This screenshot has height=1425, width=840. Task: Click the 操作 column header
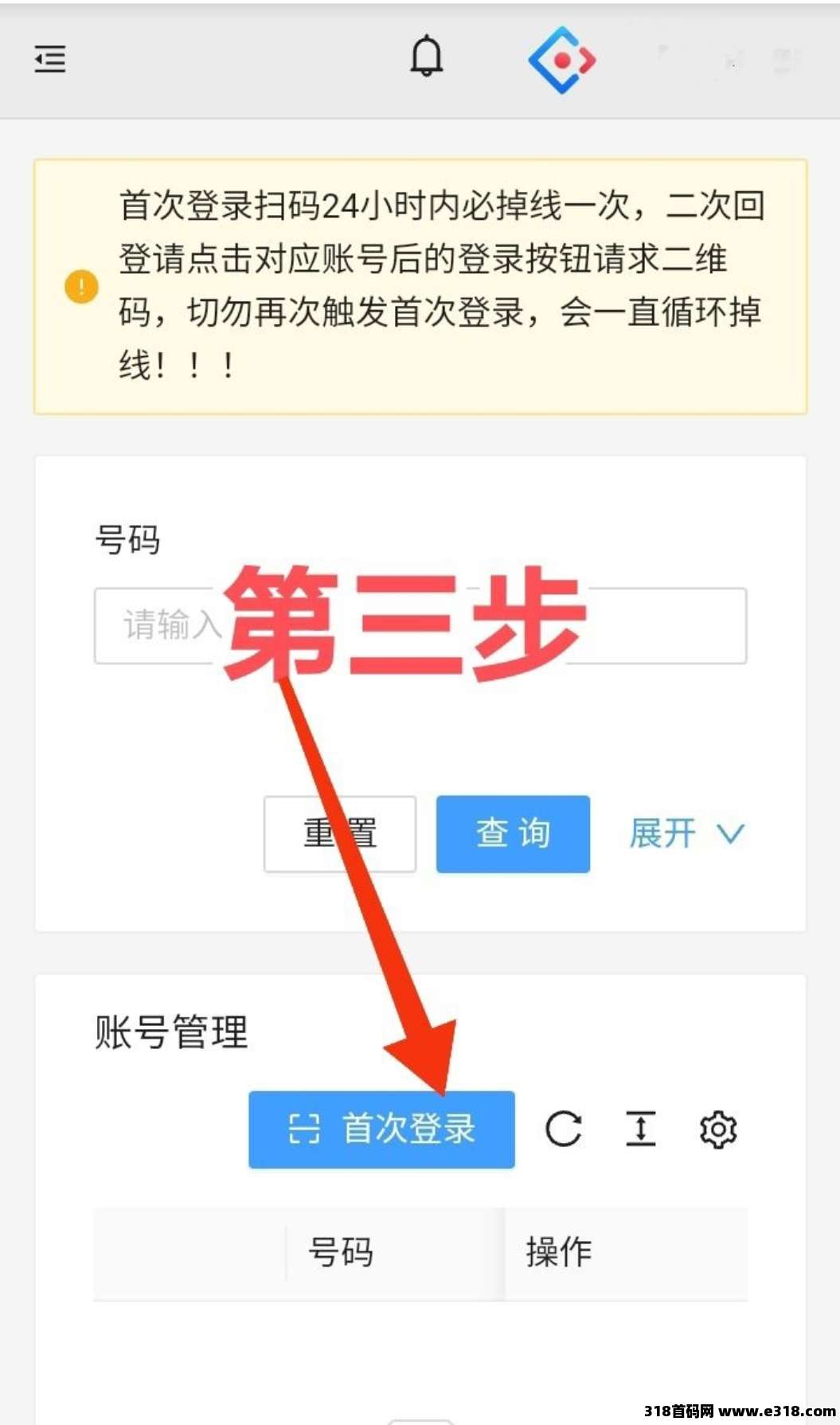coord(558,1252)
